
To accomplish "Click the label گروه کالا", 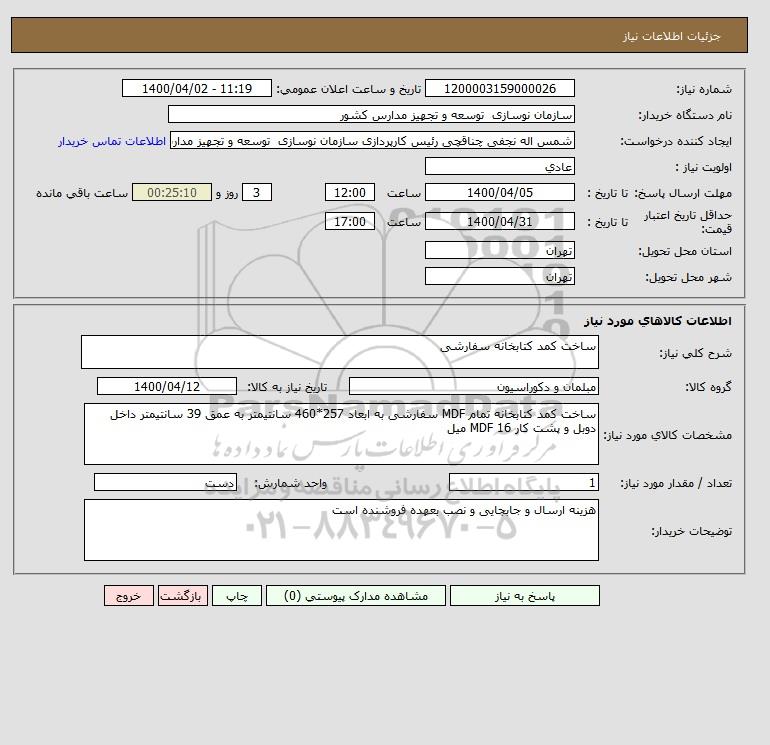I will pyautogui.click(x=709, y=387).
